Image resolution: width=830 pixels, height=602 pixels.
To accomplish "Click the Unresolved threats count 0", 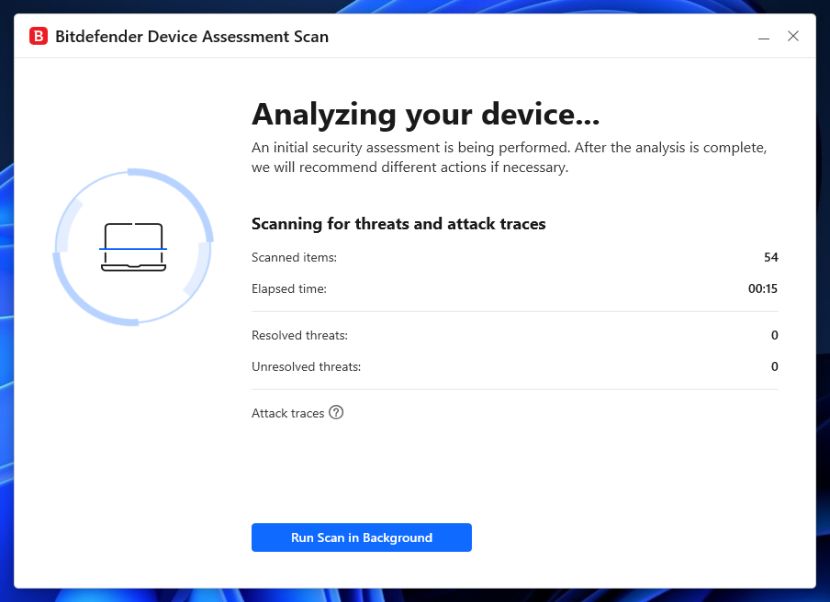I will [x=774, y=366].
